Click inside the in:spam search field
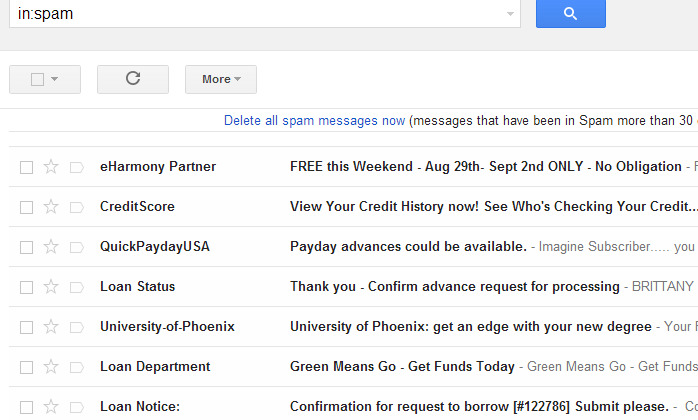Viewport: 698px width, 420px height. tap(258, 14)
